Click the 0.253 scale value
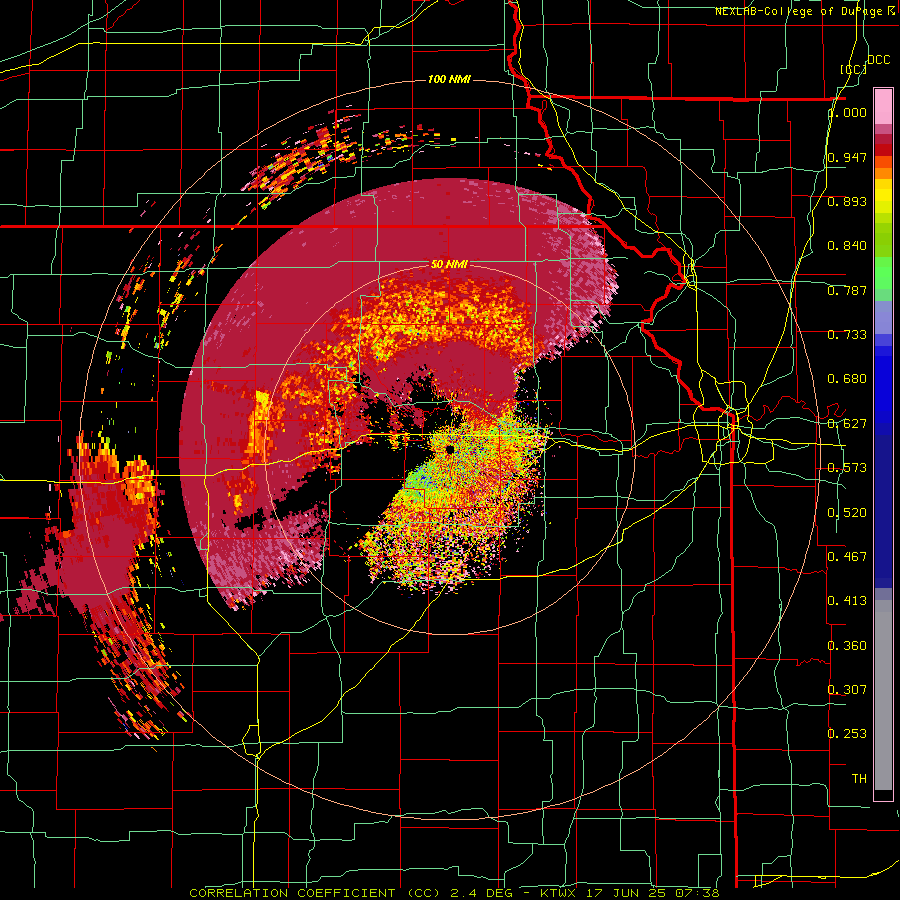Image resolution: width=900 pixels, height=900 pixels. tap(847, 734)
